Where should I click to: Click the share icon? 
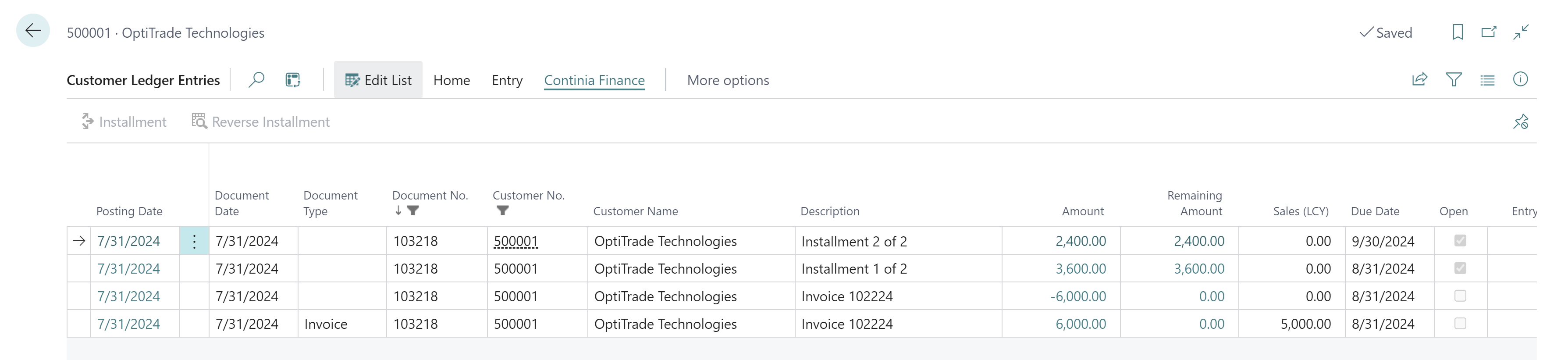coord(1419,79)
